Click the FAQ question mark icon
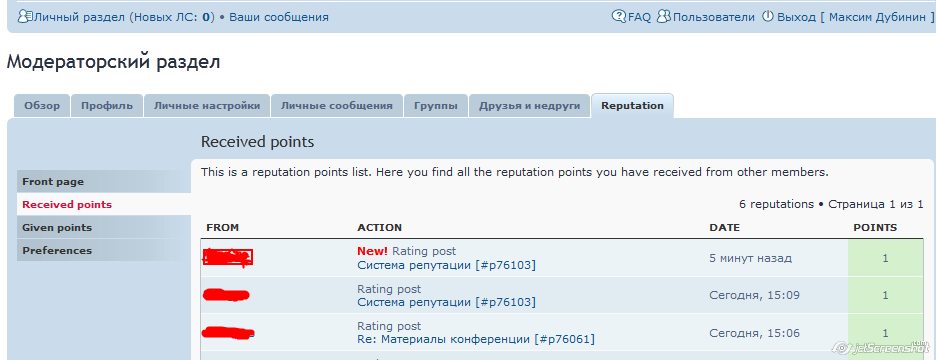The image size is (936, 360). coord(619,16)
